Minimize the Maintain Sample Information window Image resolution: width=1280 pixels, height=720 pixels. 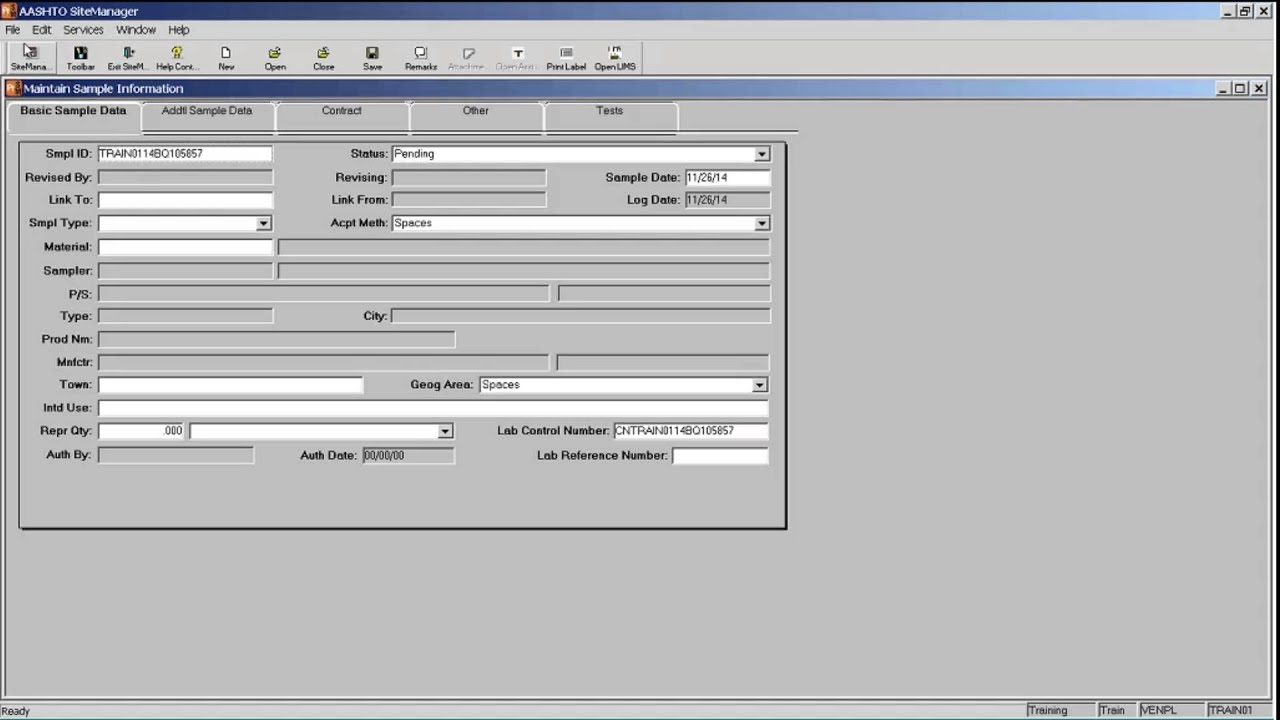1223,89
